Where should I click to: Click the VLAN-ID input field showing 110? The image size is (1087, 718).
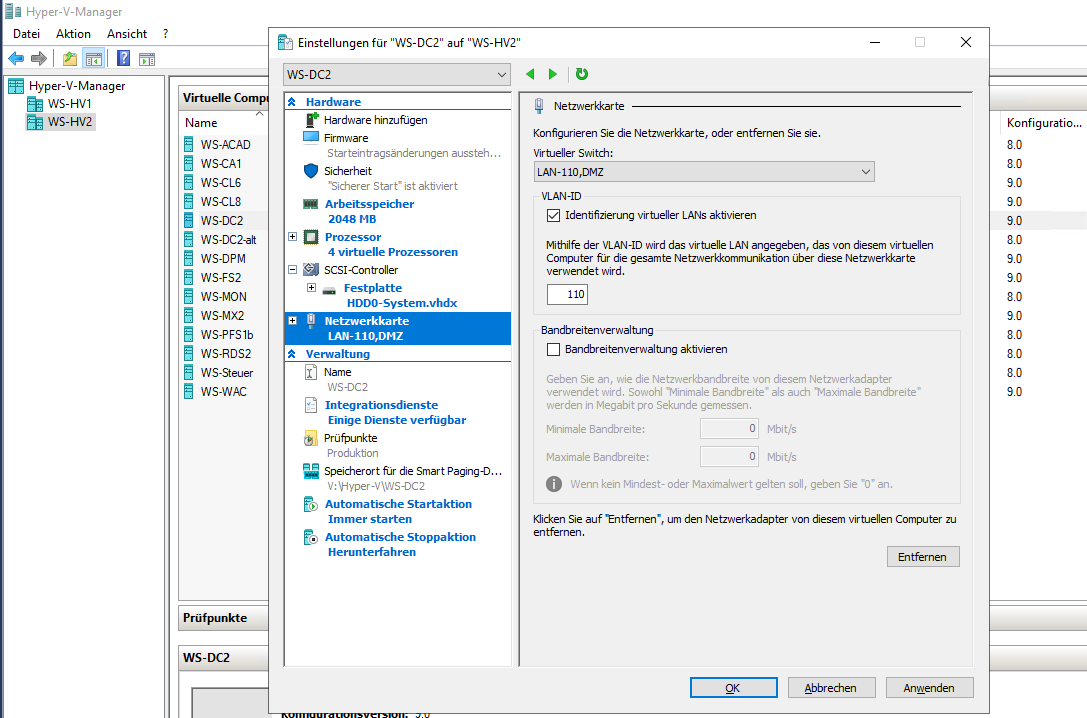click(567, 295)
